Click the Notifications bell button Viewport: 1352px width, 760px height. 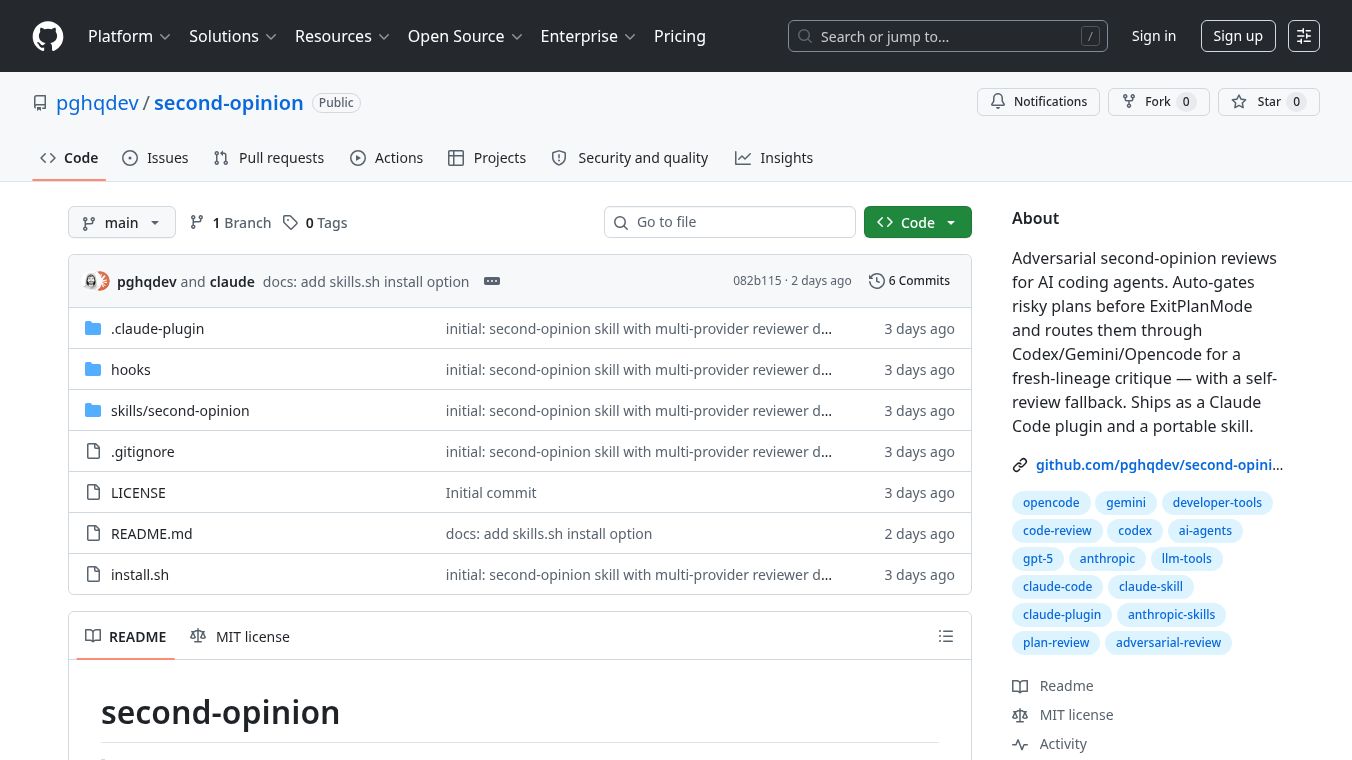(x=1038, y=102)
